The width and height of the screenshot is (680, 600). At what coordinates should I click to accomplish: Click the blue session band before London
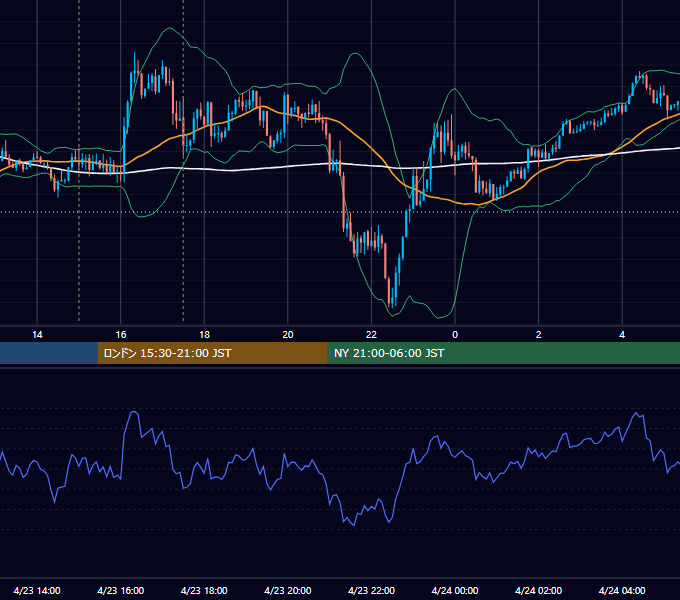[x=49, y=353]
